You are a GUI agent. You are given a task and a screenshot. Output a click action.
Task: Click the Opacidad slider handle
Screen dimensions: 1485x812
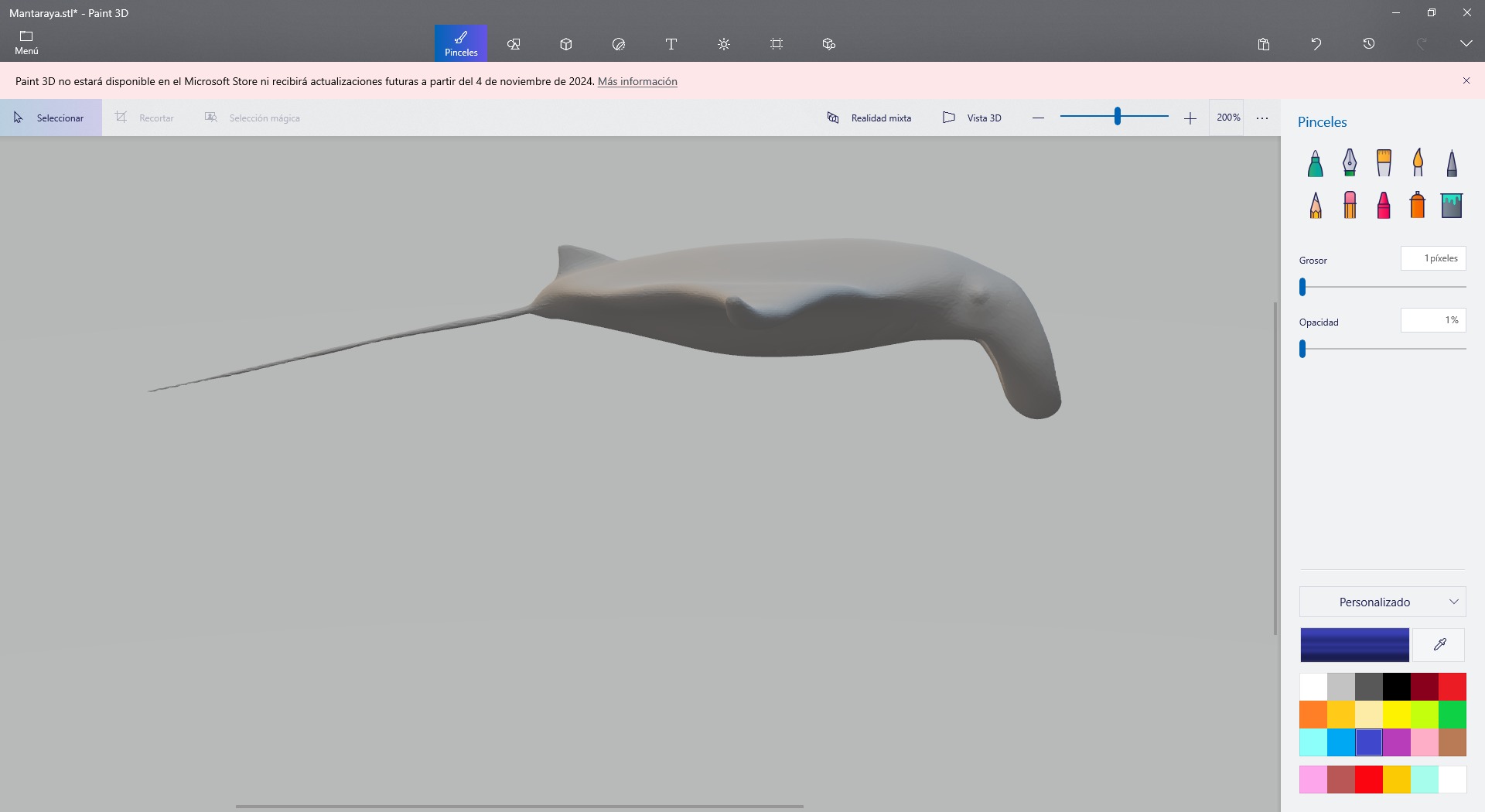click(1302, 349)
